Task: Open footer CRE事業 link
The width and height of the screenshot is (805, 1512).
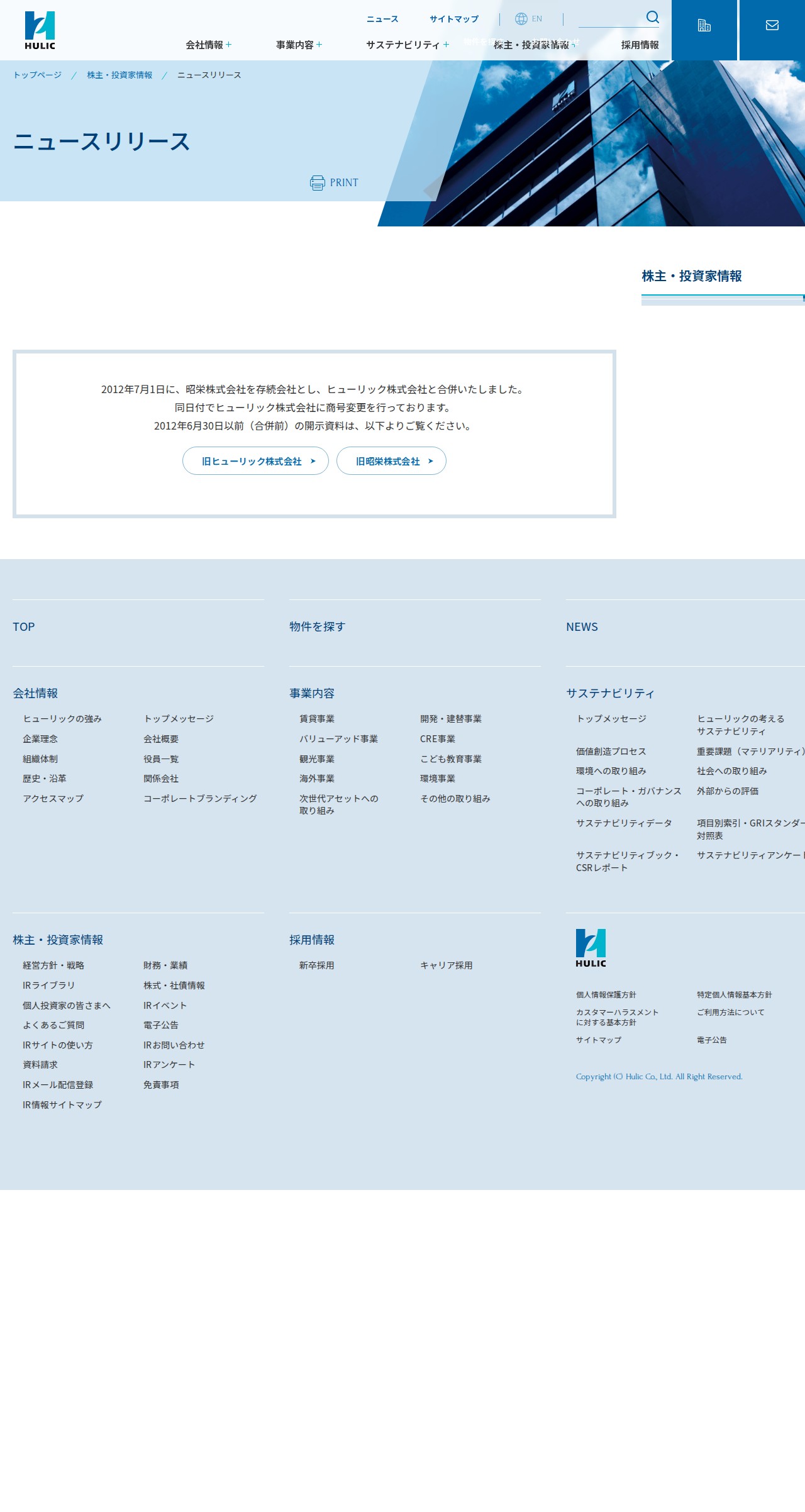Action: [438, 739]
